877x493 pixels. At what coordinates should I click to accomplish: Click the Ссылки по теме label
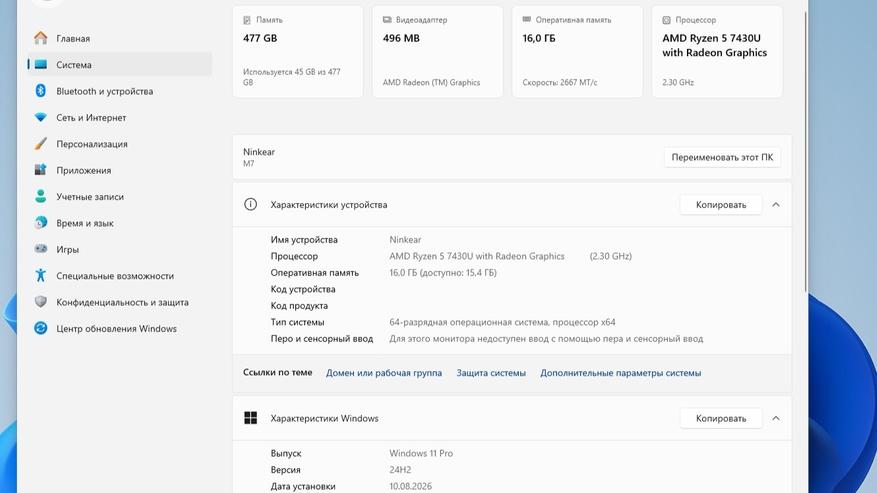click(277, 372)
